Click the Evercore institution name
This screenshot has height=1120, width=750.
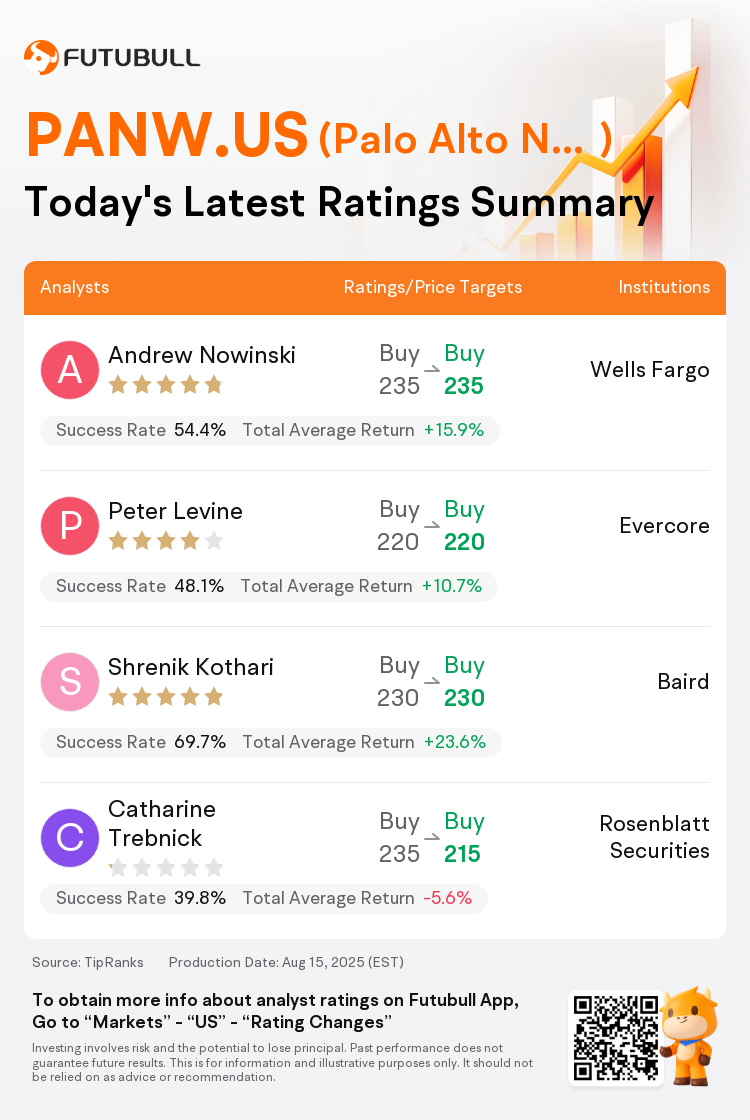pos(664,526)
